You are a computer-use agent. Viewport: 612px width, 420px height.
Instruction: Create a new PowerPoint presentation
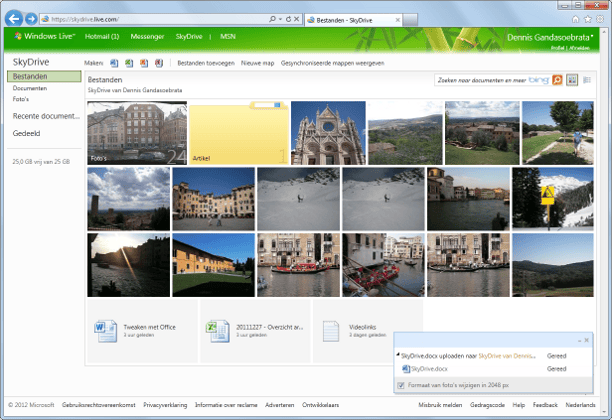[x=144, y=63]
